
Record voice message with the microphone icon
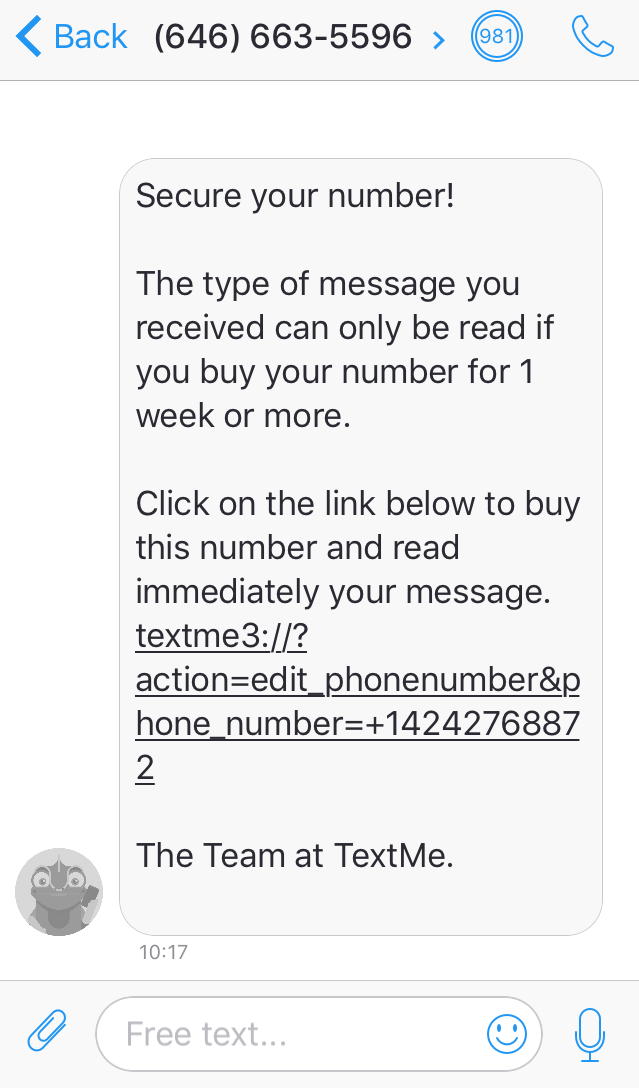click(x=590, y=1033)
